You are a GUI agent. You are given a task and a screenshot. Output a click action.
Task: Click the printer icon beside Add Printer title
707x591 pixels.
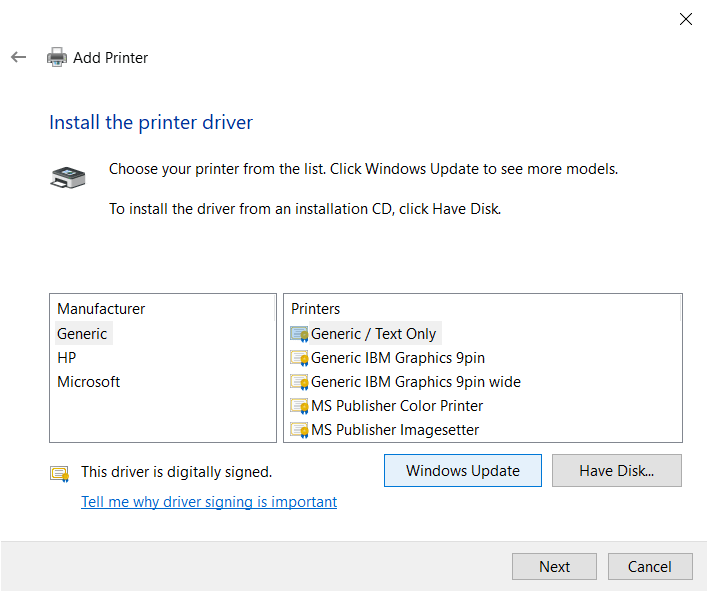(x=57, y=57)
